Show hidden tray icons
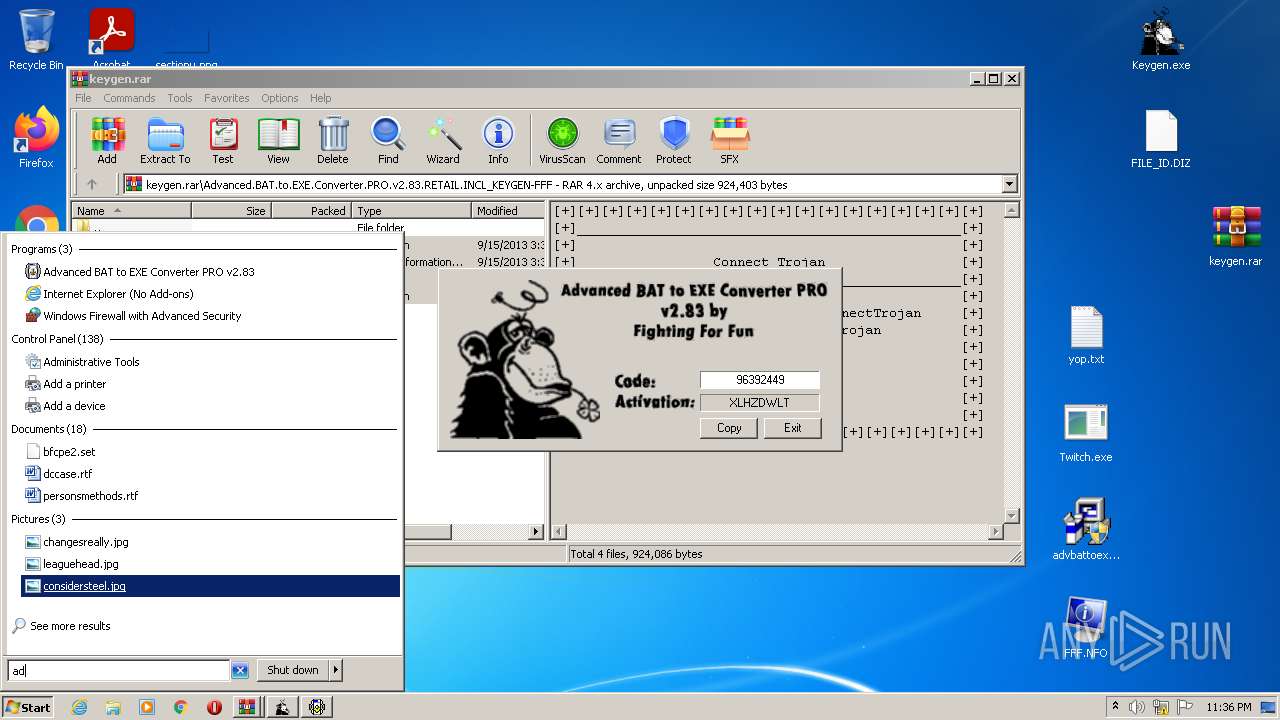Image resolution: width=1280 pixels, height=720 pixels. click(x=1115, y=707)
